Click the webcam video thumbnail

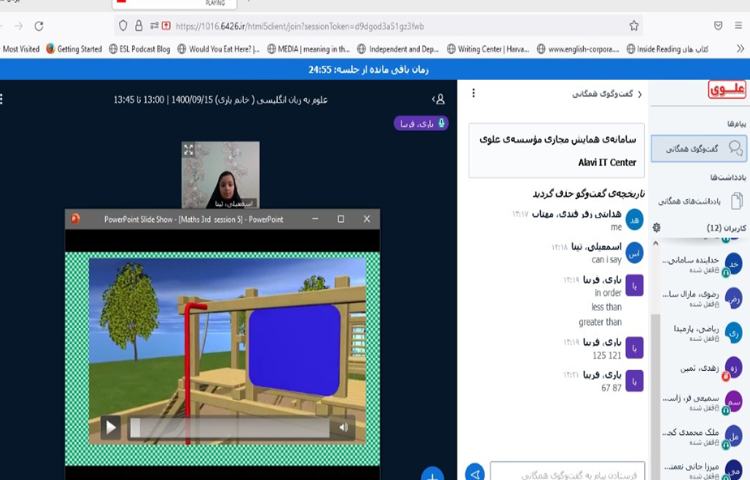pyautogui.click(x=221, y=175)
